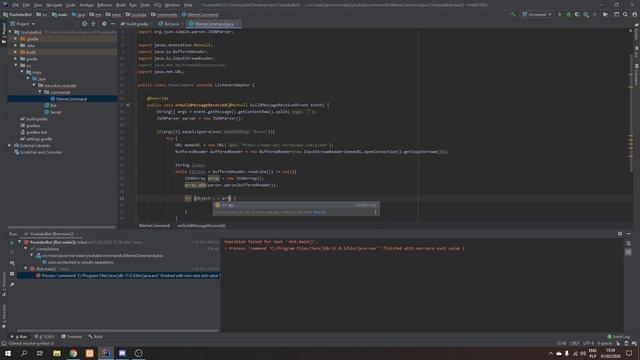
Task: Click the Debug bug icon in toolbar
Action: pos(568,14)
